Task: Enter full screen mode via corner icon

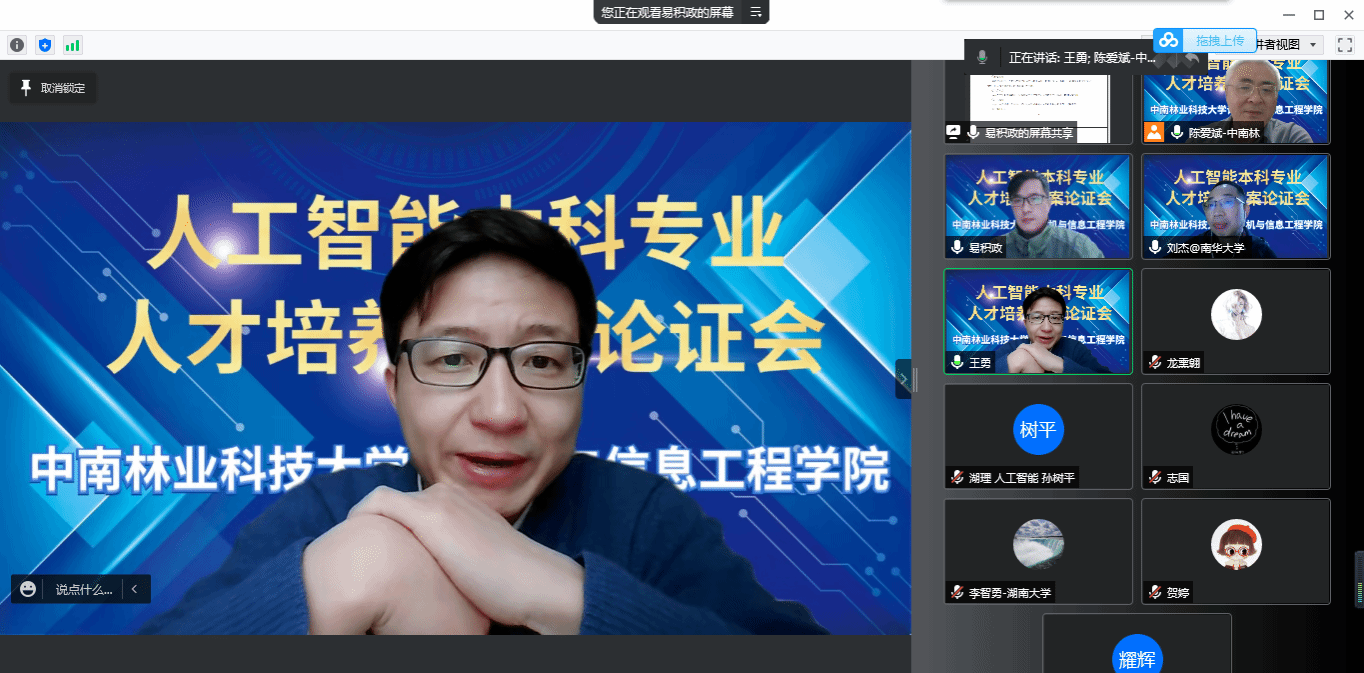Action: click(x=1345, y=45)
